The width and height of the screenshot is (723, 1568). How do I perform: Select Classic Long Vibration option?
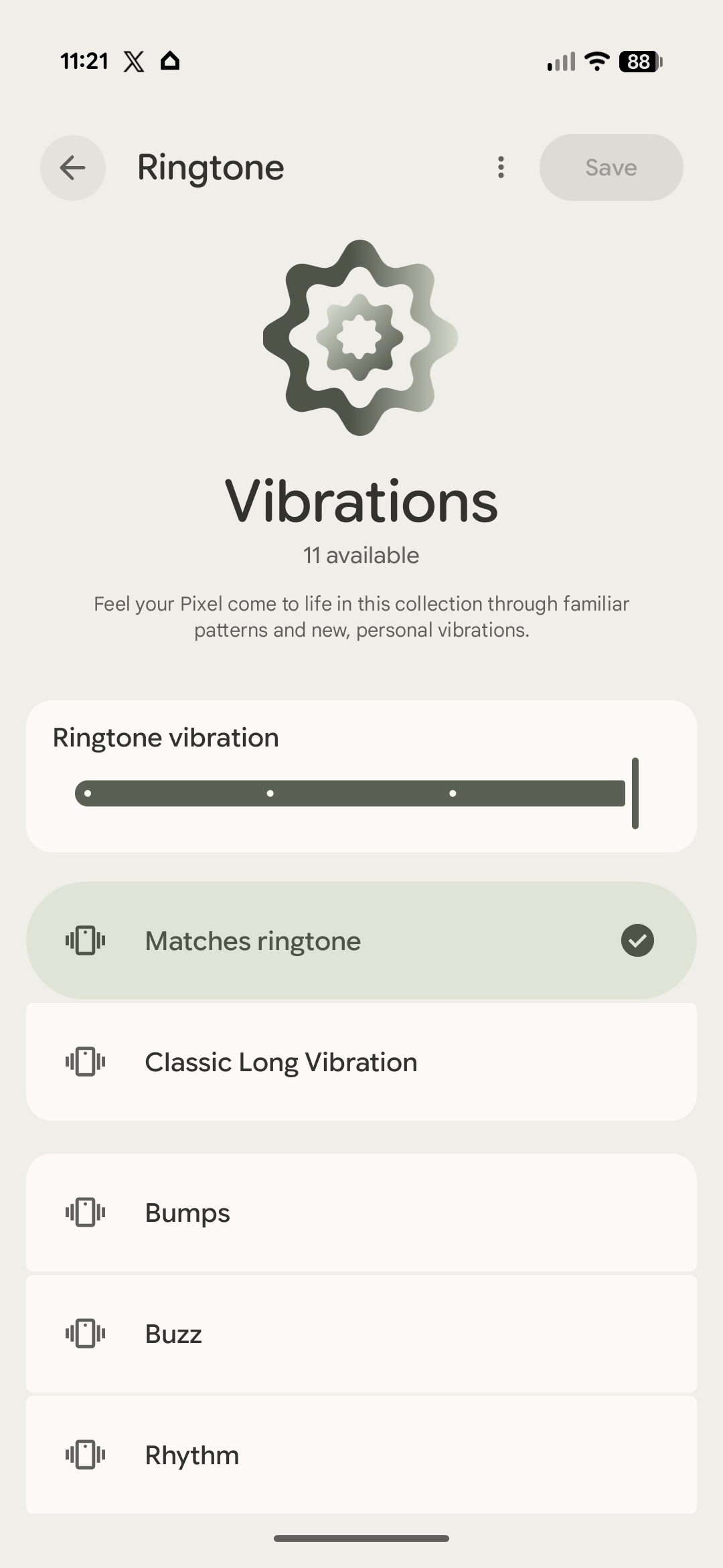361,1062
